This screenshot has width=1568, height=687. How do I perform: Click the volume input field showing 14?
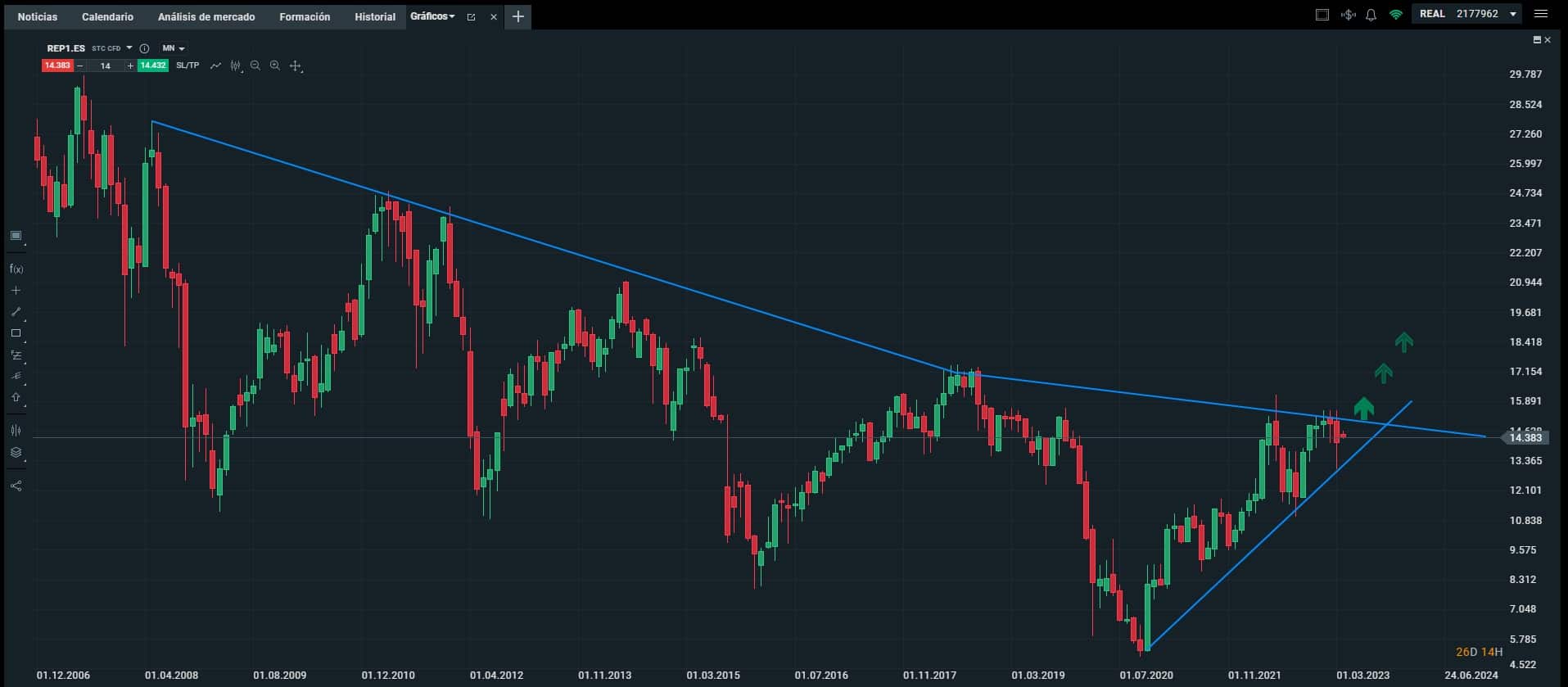106,66
